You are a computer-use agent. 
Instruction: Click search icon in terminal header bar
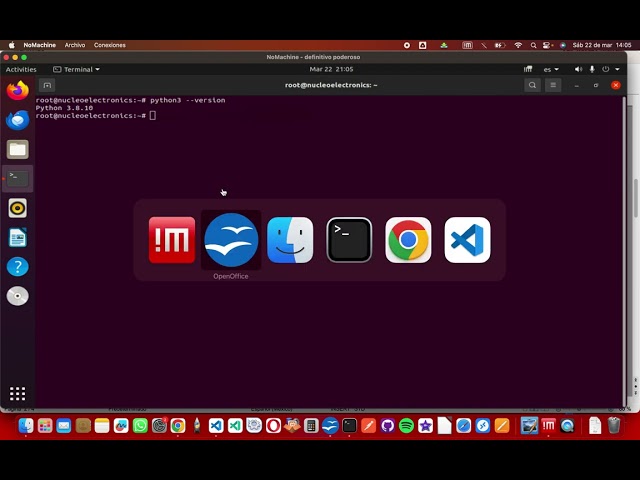point(532,85)
